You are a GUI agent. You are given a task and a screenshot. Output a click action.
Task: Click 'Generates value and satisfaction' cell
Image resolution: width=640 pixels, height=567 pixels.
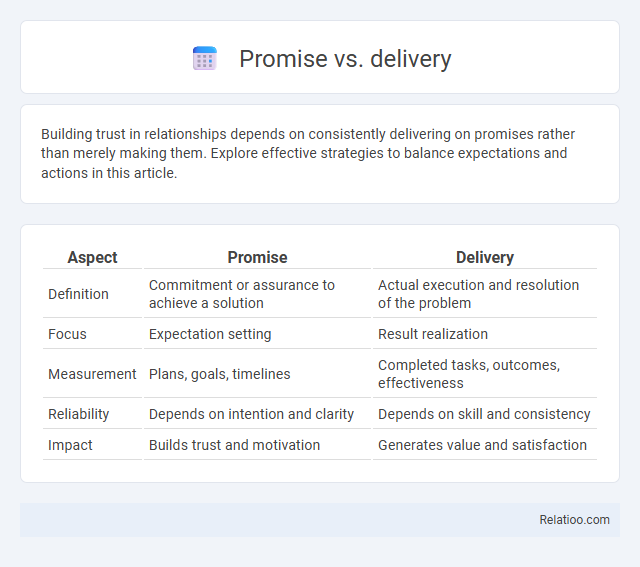point(484,445)
